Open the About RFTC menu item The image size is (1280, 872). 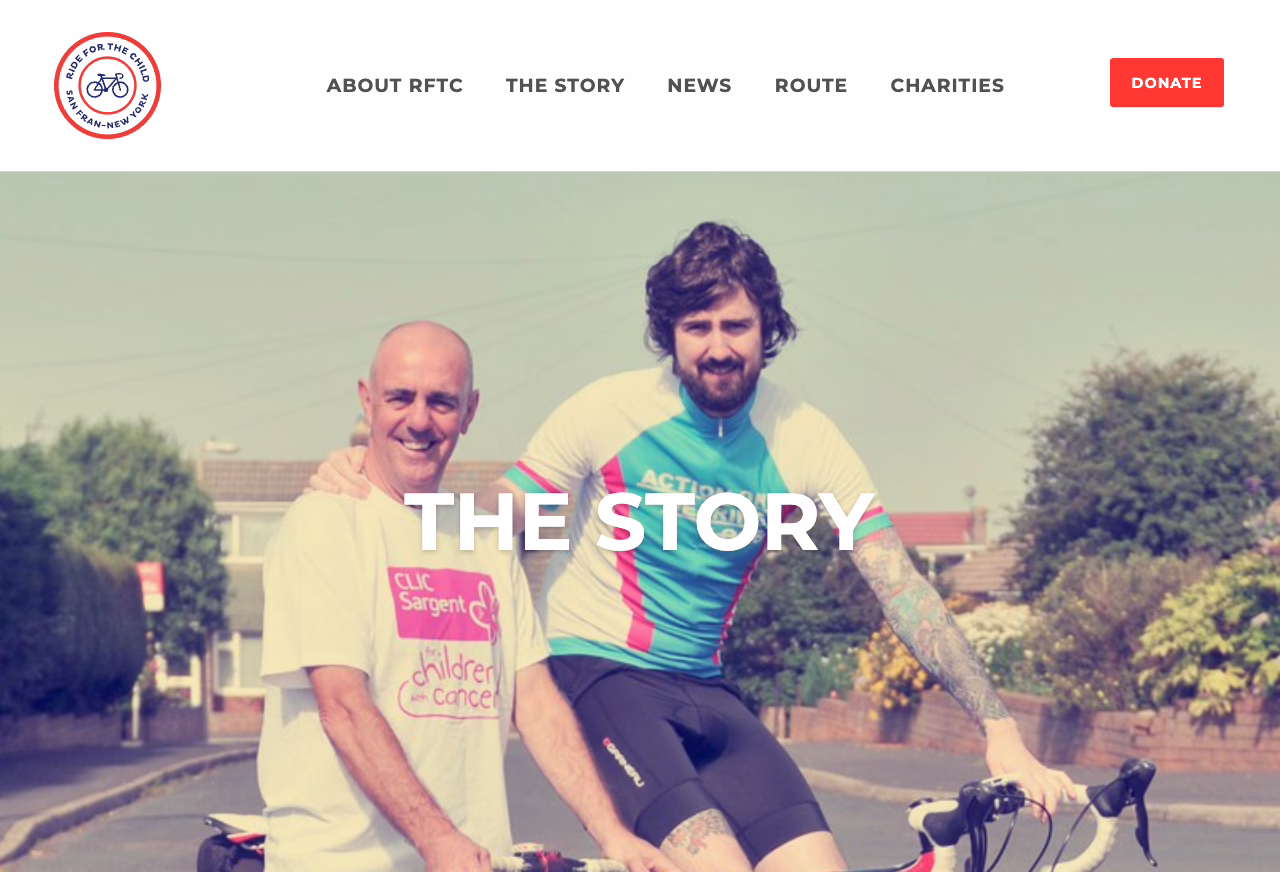tap(395, 86)
